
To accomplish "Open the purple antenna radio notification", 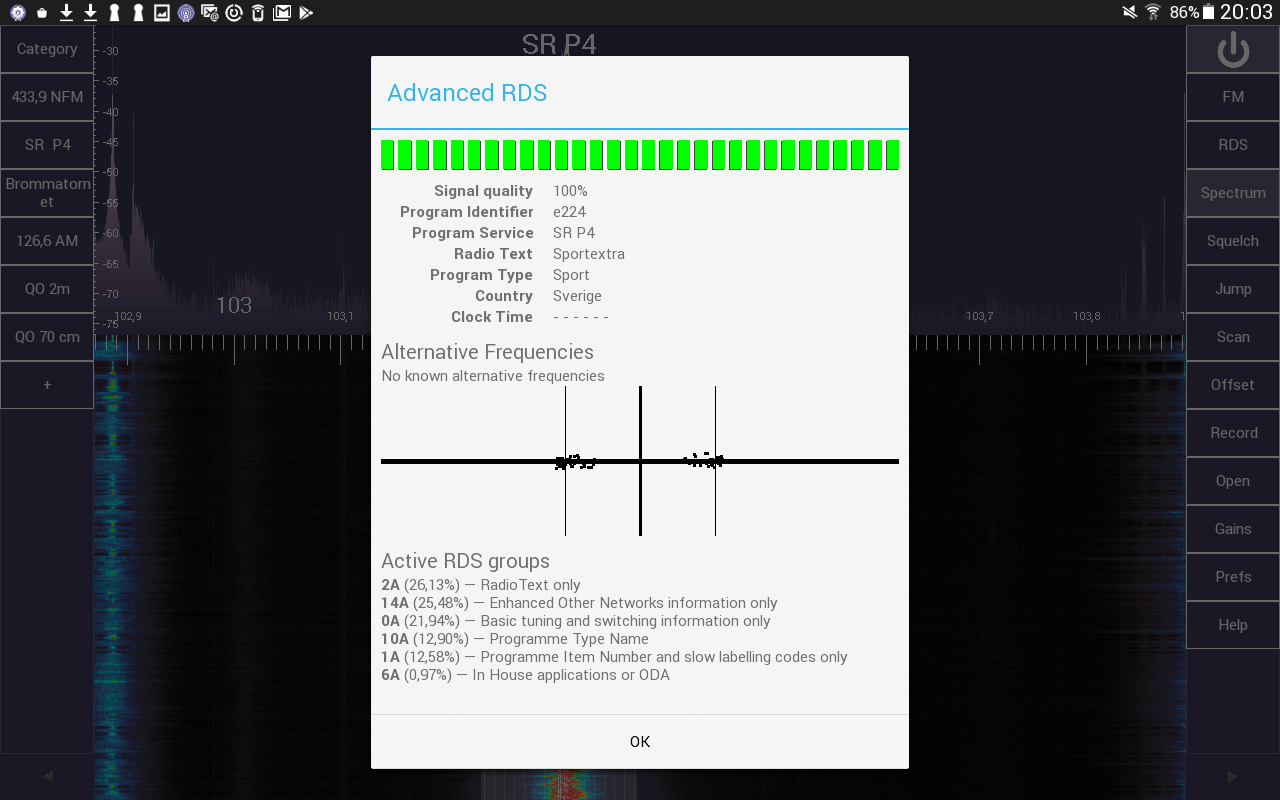I will pyautogui.click(x=186, y=13).
